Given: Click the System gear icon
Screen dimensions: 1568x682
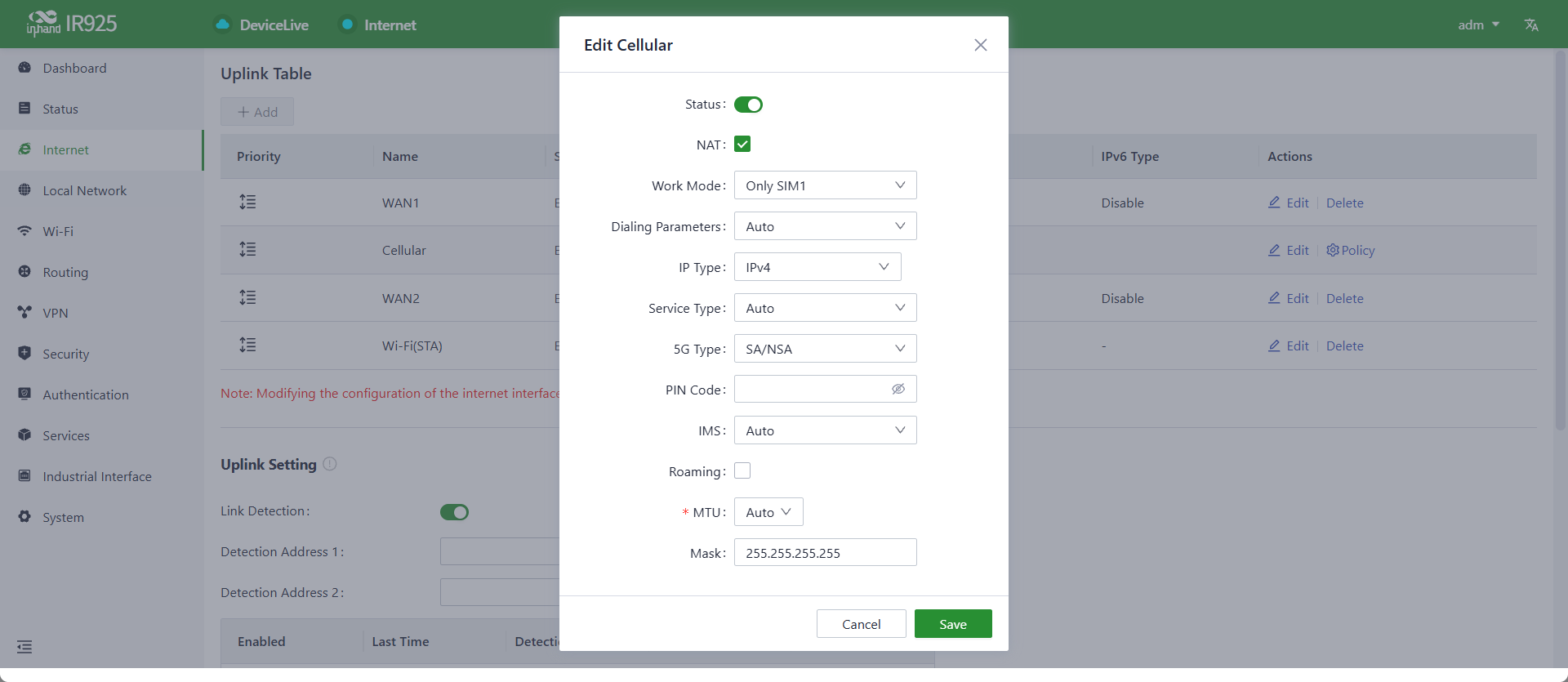Looking at the screenshot, I should coord(24,517).
